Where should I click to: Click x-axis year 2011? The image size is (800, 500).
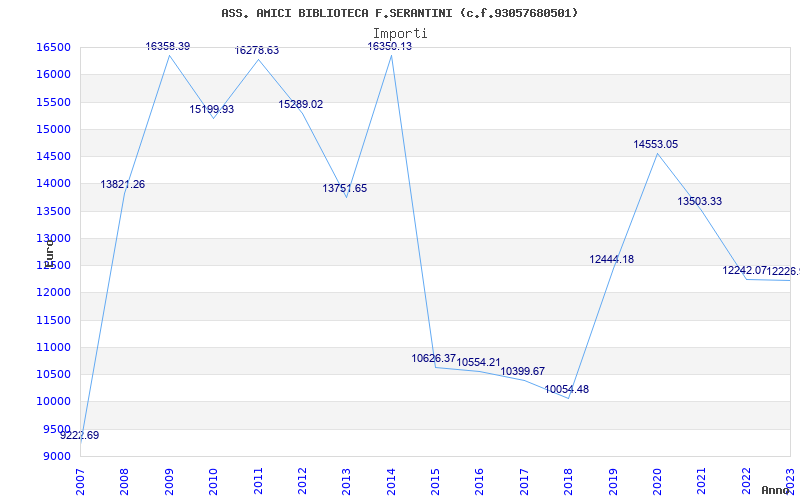pyautogui.click(x=258, y=481)
